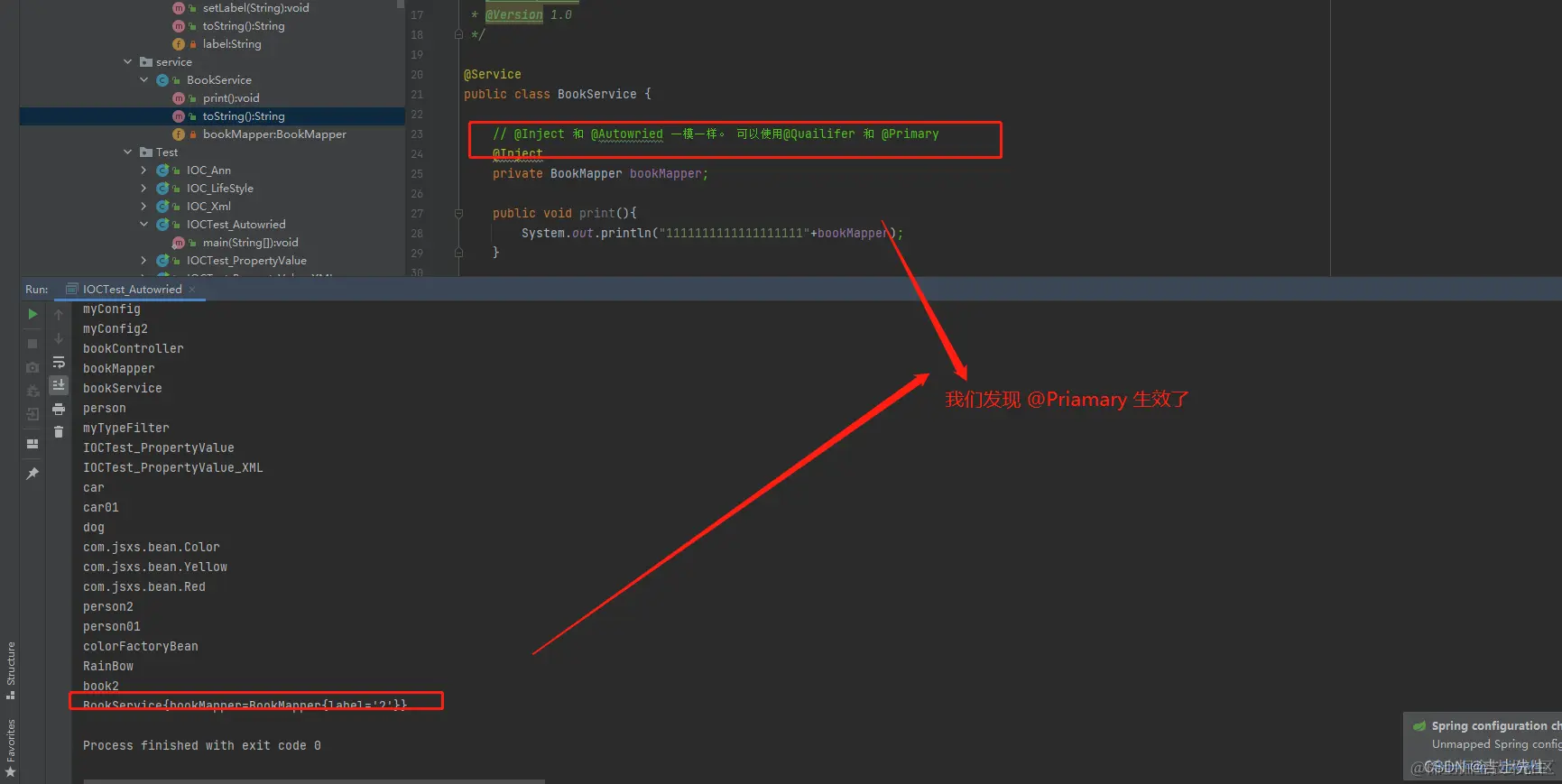
Task: Click the BookService class icon in tree
Action: click(x=162, y=80)
